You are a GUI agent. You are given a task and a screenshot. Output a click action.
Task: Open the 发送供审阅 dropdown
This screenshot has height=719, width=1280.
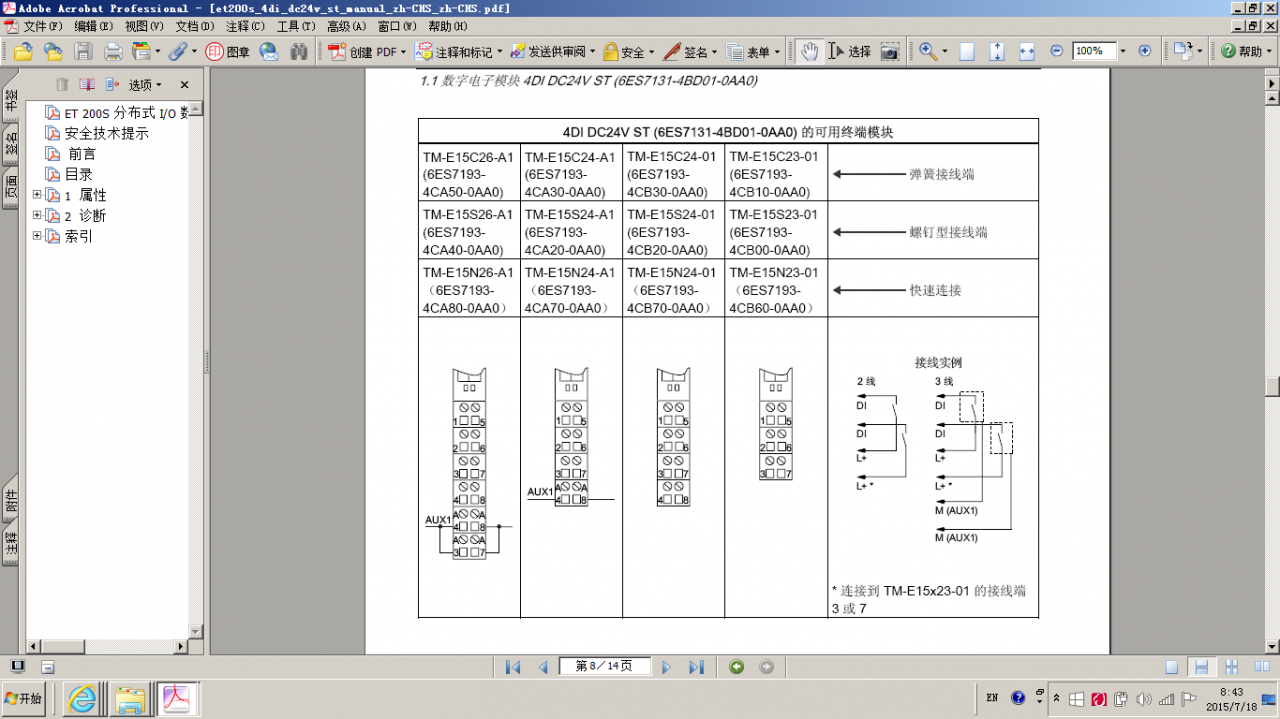click(x=553, y=52)
